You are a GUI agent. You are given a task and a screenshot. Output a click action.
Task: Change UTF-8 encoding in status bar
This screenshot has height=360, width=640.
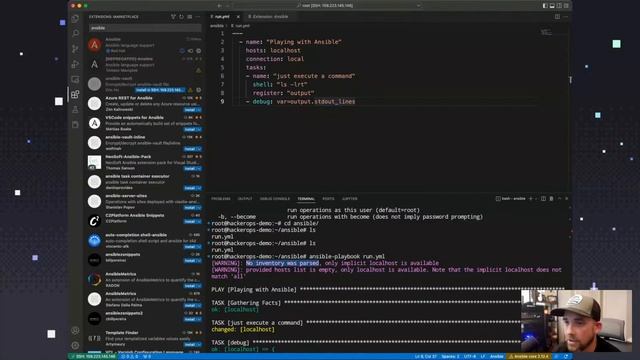tap(469, 357)
